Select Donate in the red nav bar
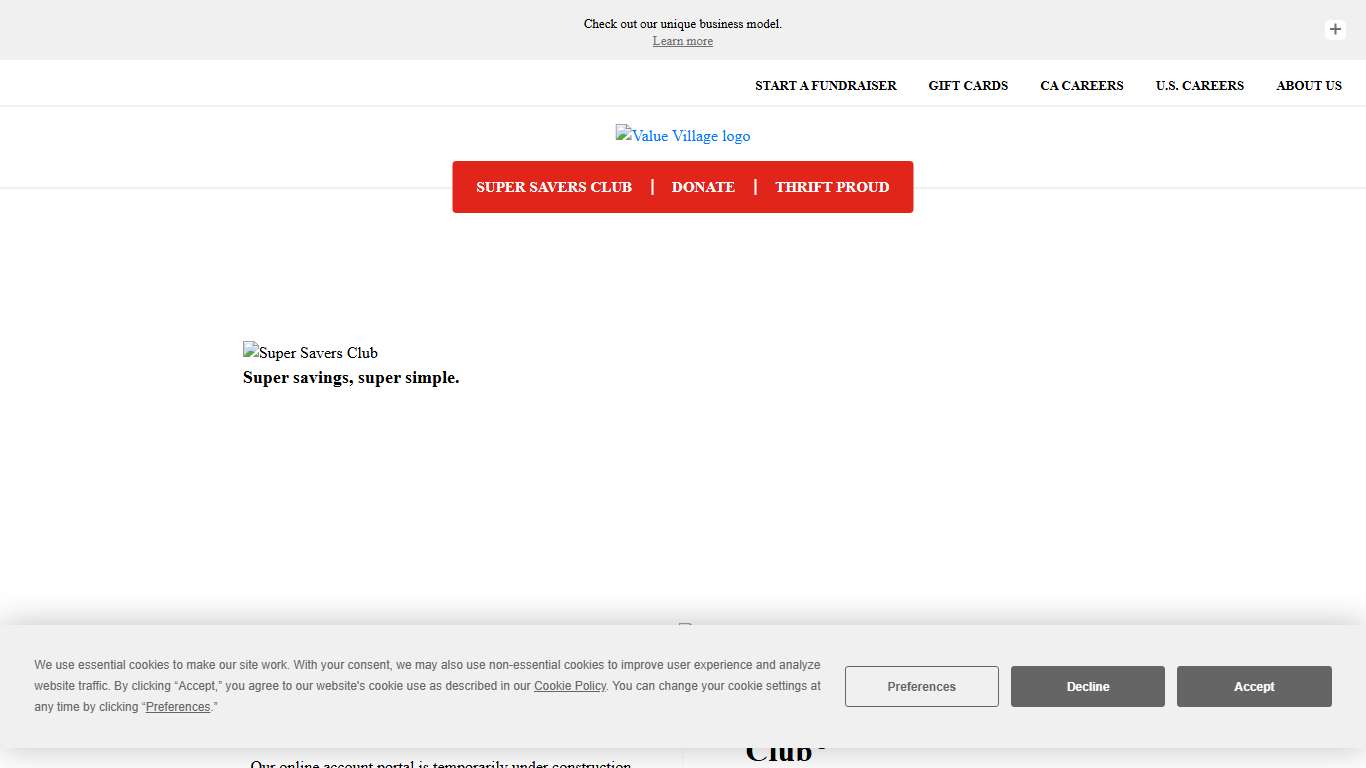This screenshot has height=768, width=1366. tap(703, 187)
